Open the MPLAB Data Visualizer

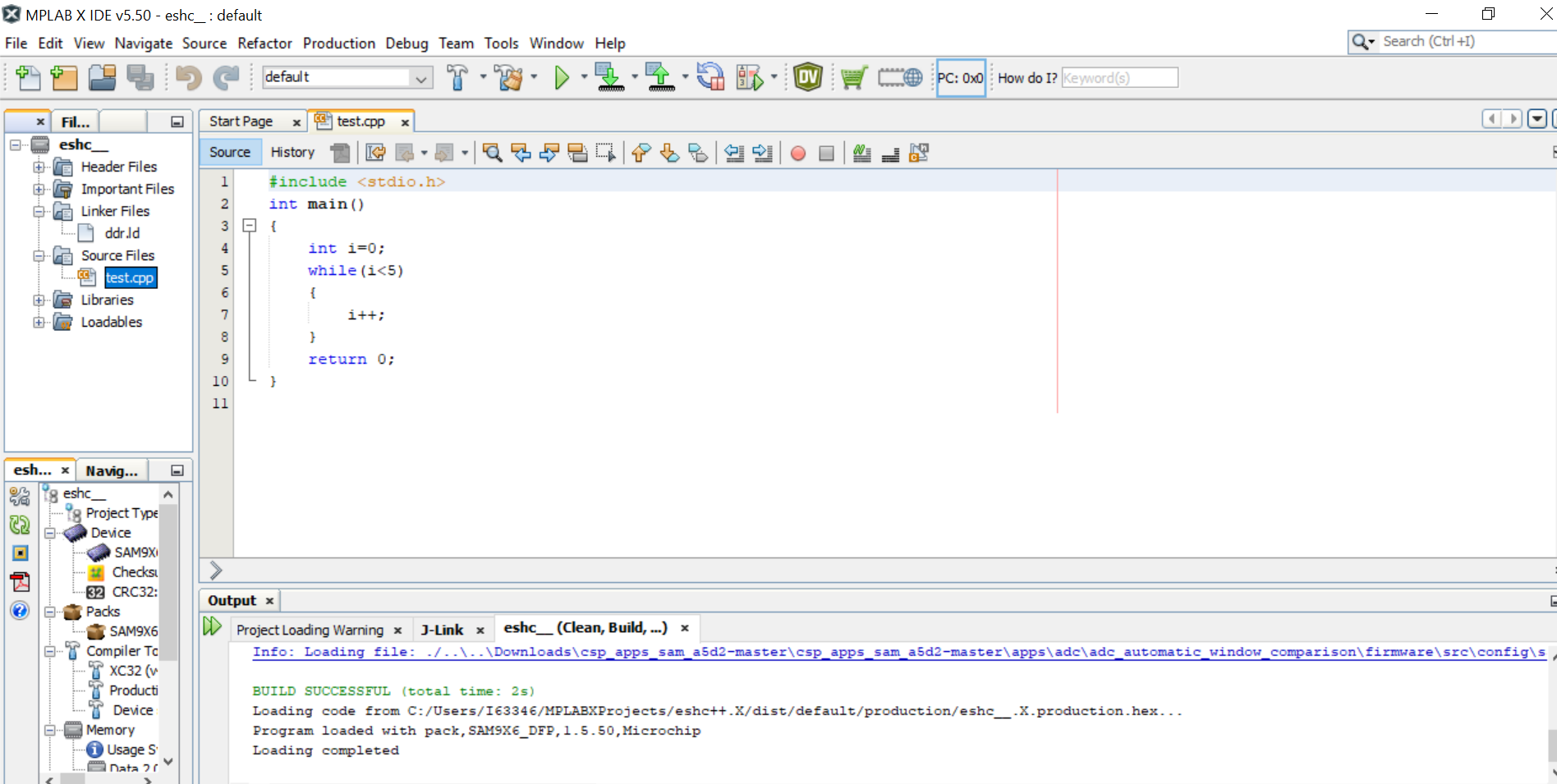tap(808, 78)
